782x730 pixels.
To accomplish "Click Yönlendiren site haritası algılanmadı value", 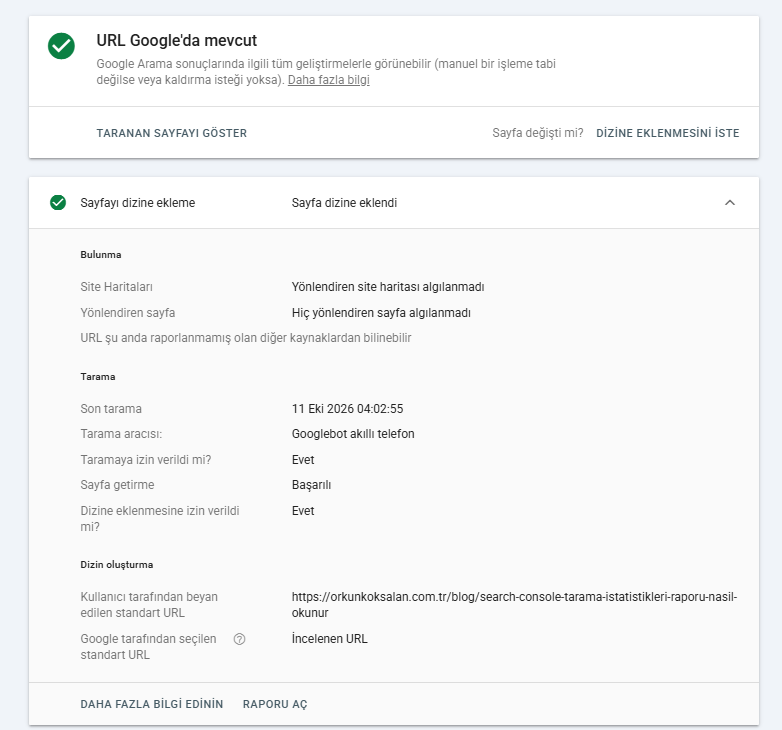I will 388,287.
